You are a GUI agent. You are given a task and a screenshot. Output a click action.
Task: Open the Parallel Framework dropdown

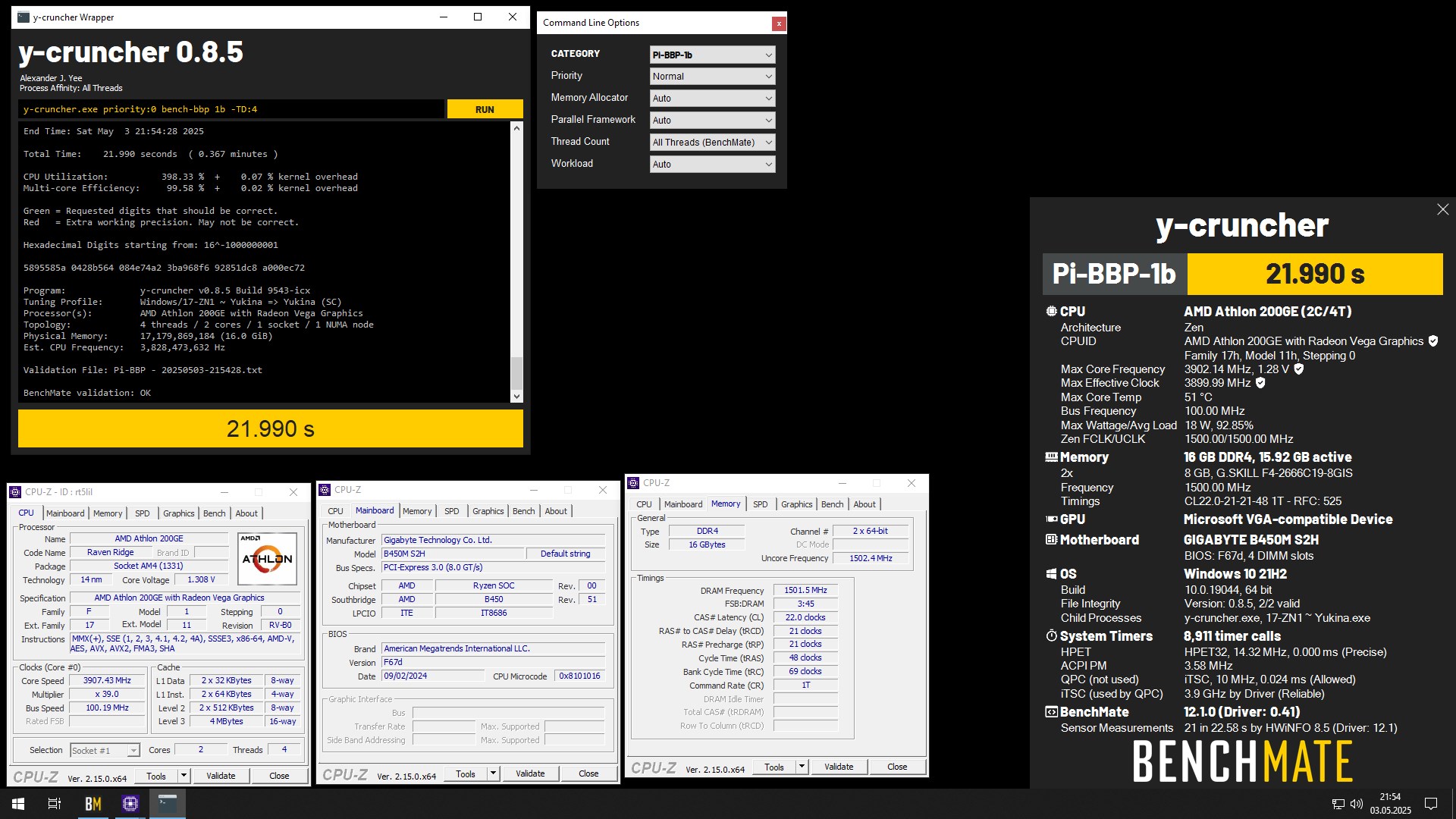click(712, 121)
